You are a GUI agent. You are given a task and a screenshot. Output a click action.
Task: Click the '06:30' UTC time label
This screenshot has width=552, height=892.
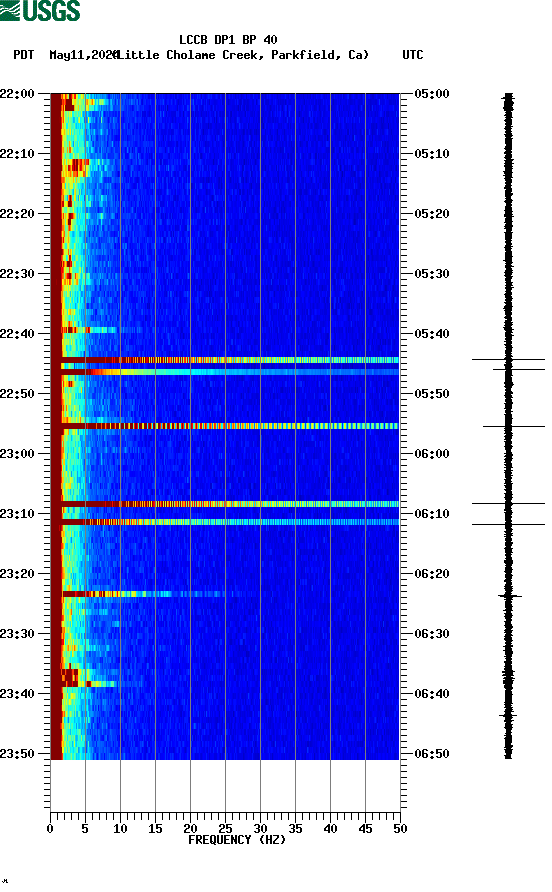432,634
